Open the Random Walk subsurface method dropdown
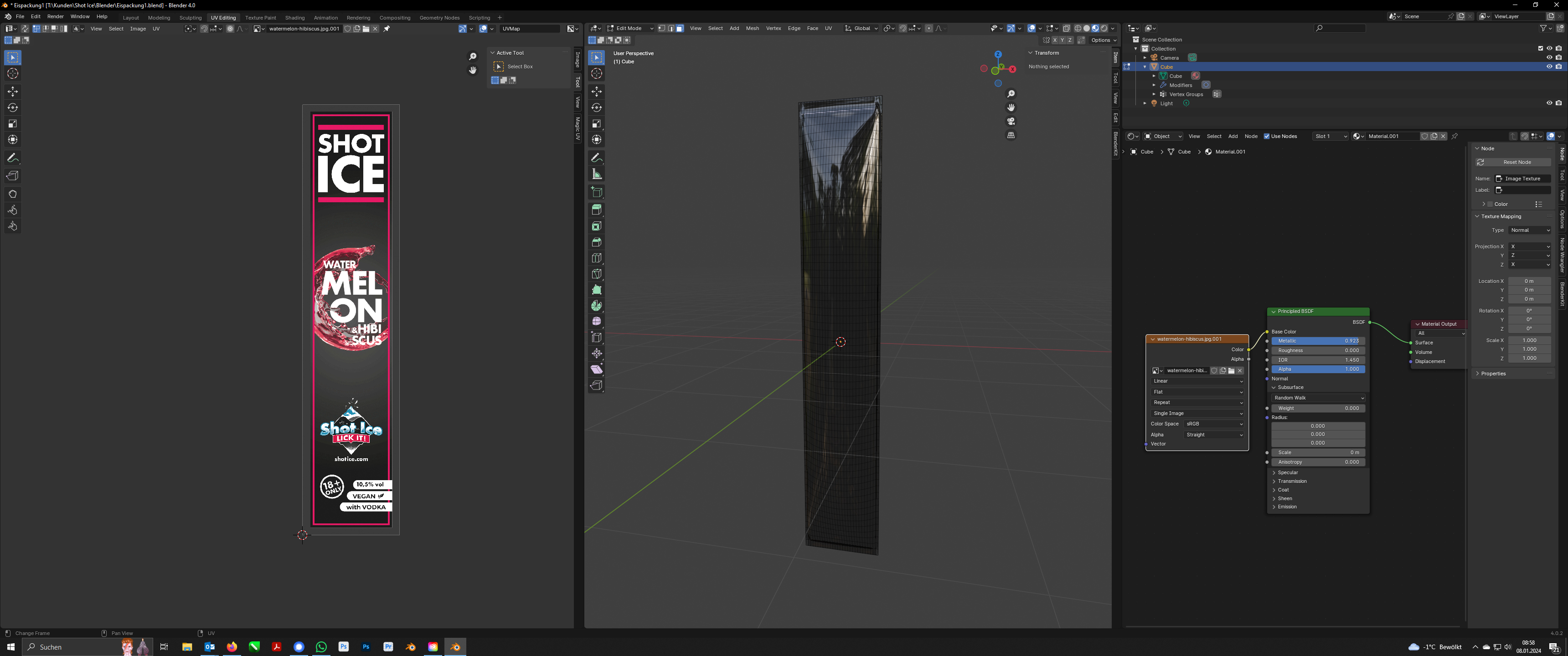This screenshot has height=656, width=1568. point(1318,397)
